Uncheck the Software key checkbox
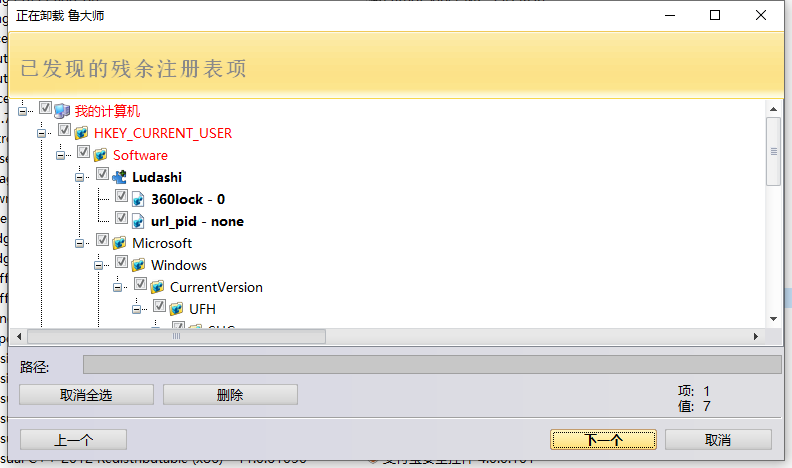Viewport: 792px width, 468px height. (x=83, y=152)
